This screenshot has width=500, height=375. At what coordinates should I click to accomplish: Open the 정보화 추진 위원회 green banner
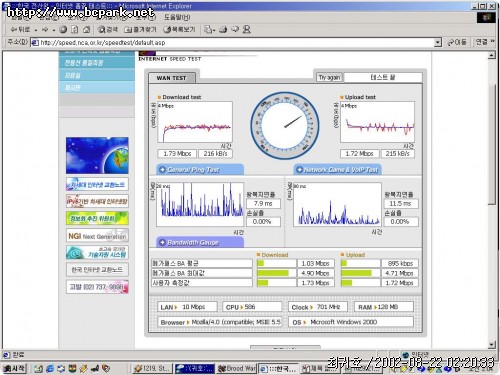[97, 218]
